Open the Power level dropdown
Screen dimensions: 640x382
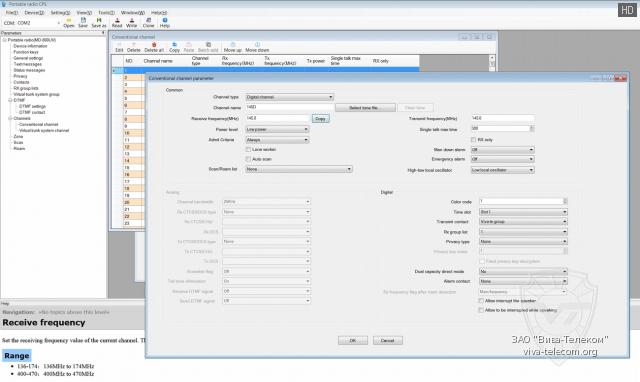click(x=277, y=129)
